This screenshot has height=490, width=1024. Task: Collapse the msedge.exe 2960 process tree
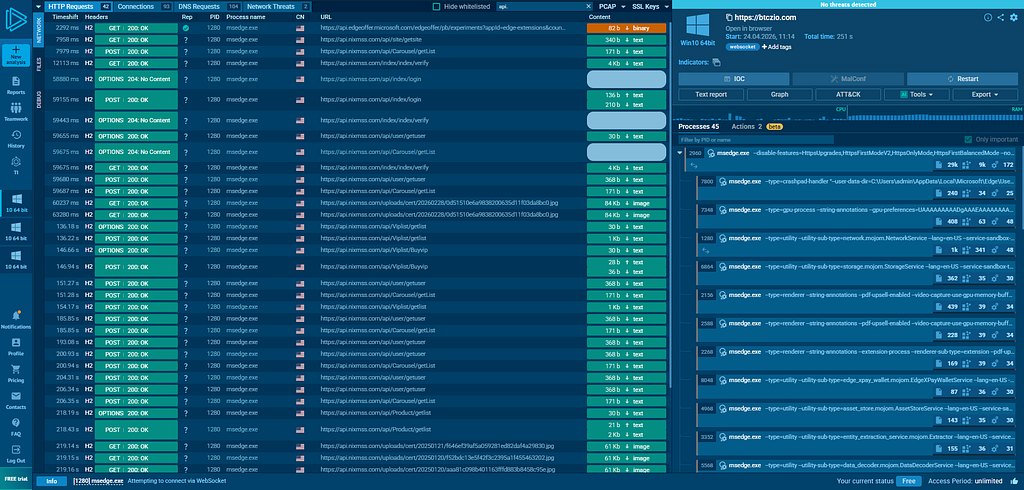pyautogui.click(x=680, y=154)
